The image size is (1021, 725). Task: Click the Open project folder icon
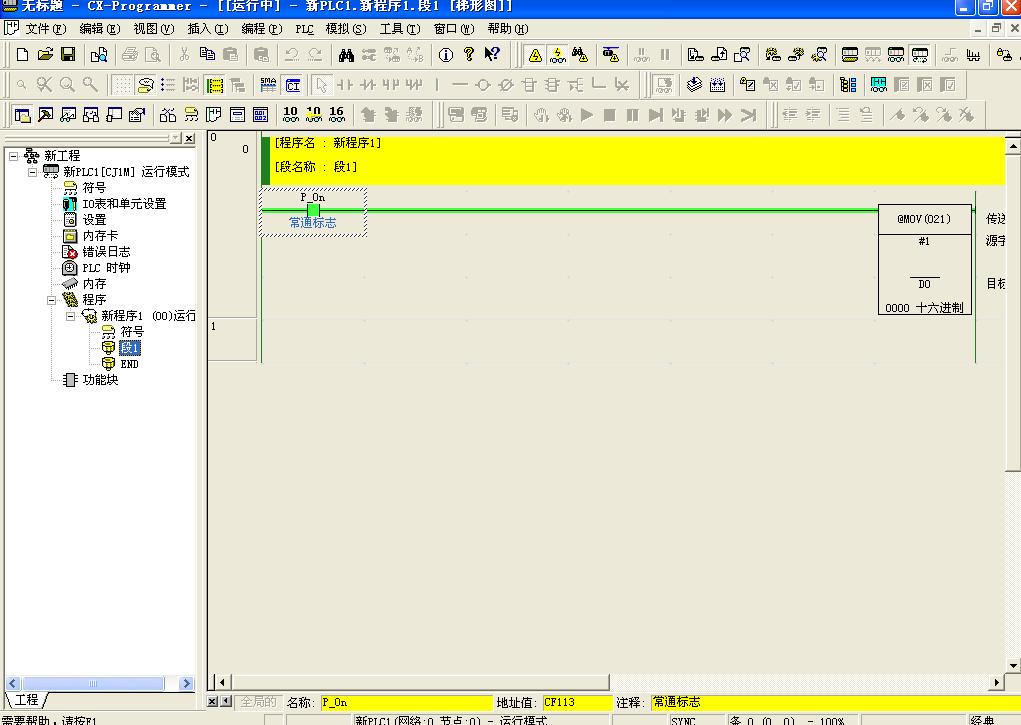point(45,55)
